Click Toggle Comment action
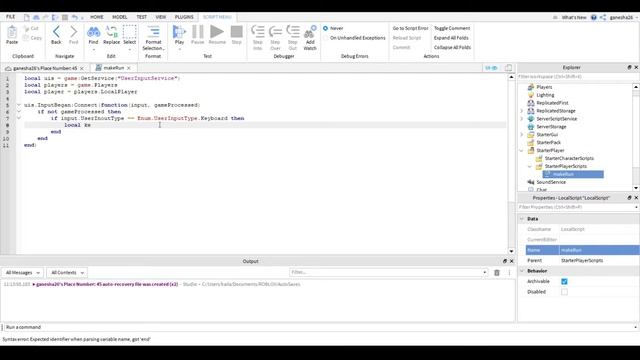The width and height of the screenshot is (640, 360). click(452, 28)
